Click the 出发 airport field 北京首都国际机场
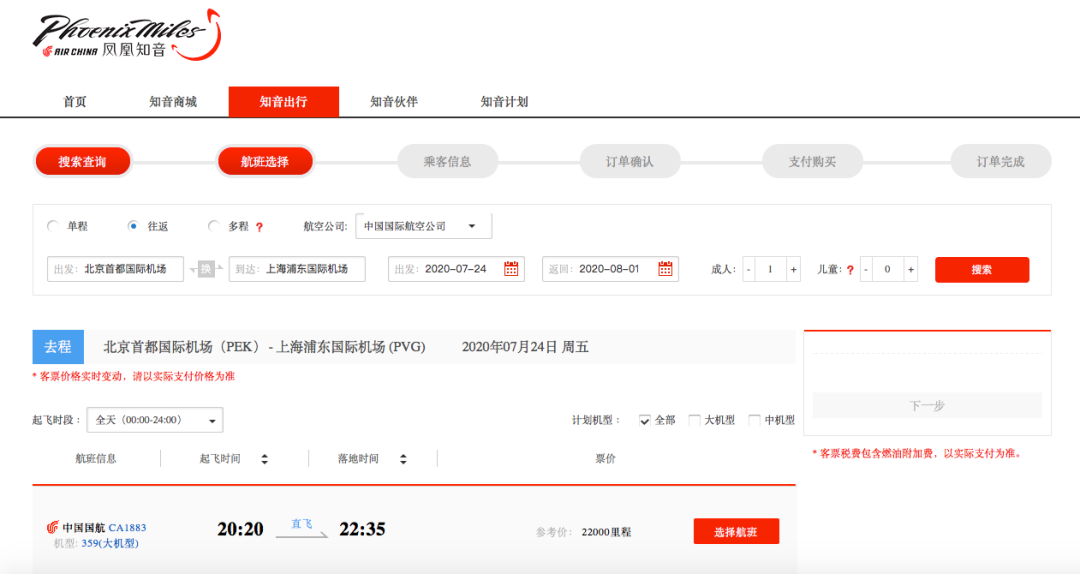 [115, 269]
